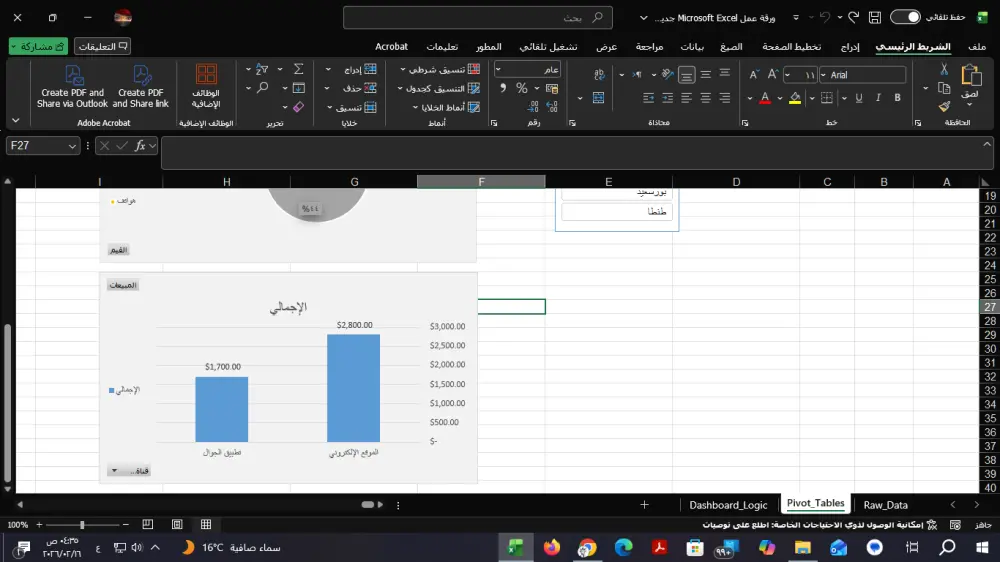
Task: Click the Cut scissors icon
Action: click(x=944, y=69)
